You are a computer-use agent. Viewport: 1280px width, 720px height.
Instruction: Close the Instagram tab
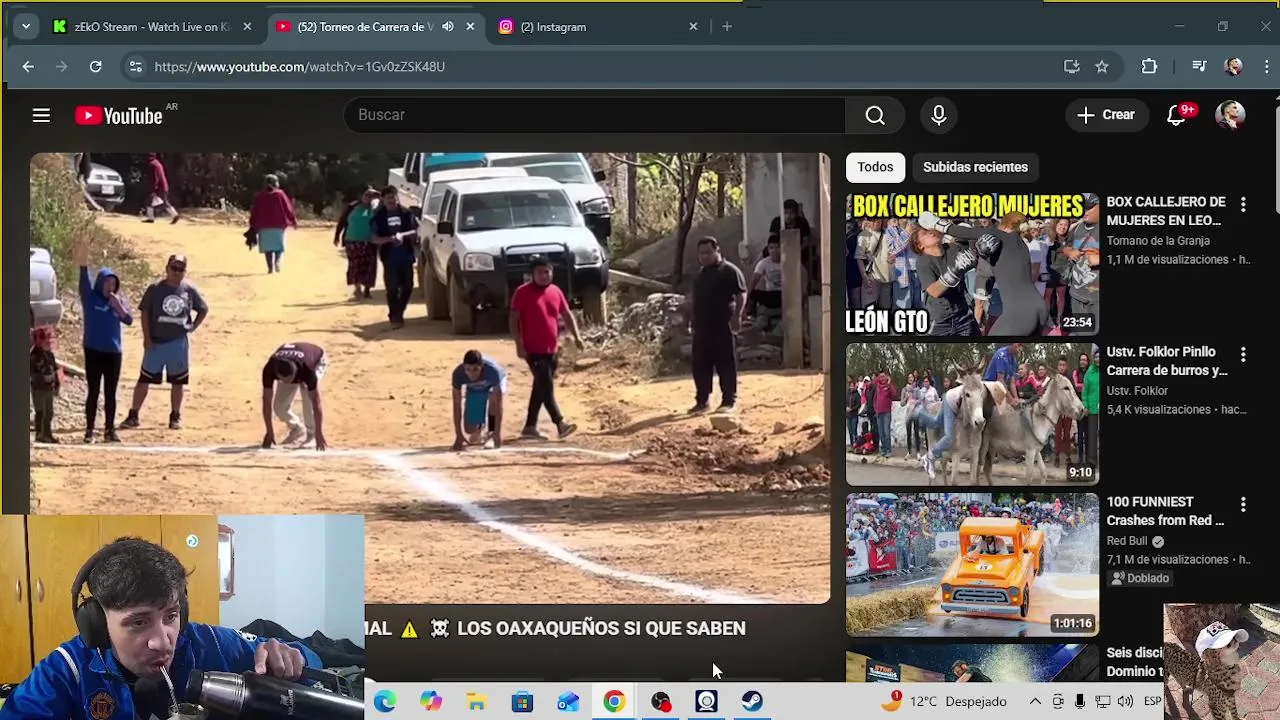693,27
